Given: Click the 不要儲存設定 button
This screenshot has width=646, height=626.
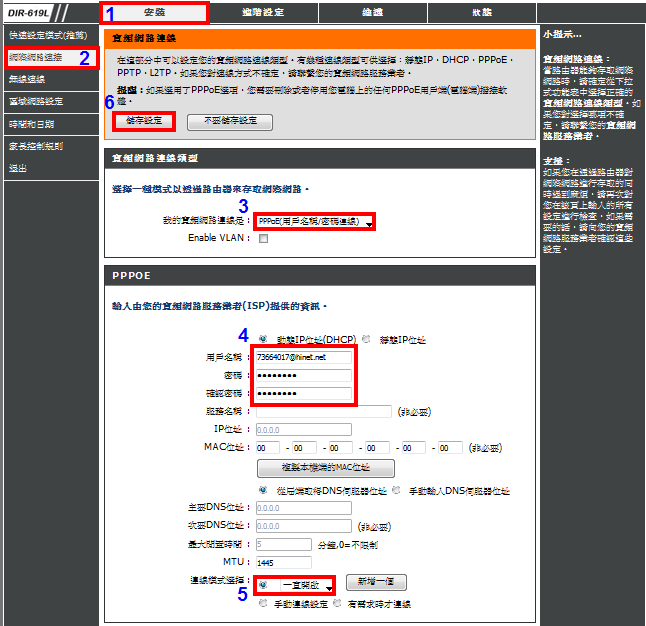Looking at the screenshot, I should (229, 121).
